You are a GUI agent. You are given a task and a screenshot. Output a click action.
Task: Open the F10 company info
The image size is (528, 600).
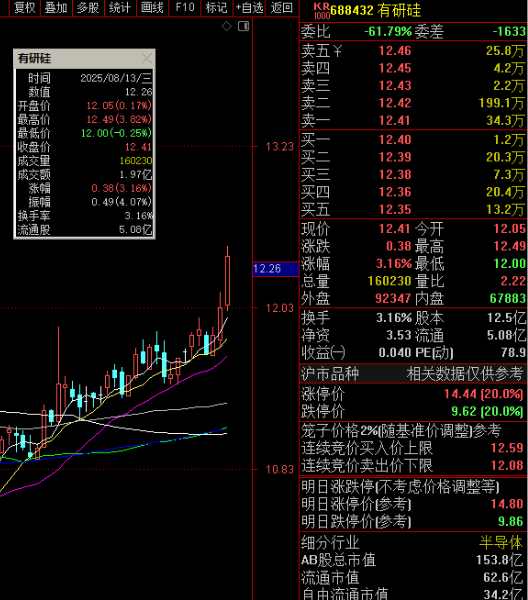pos(185,8)
